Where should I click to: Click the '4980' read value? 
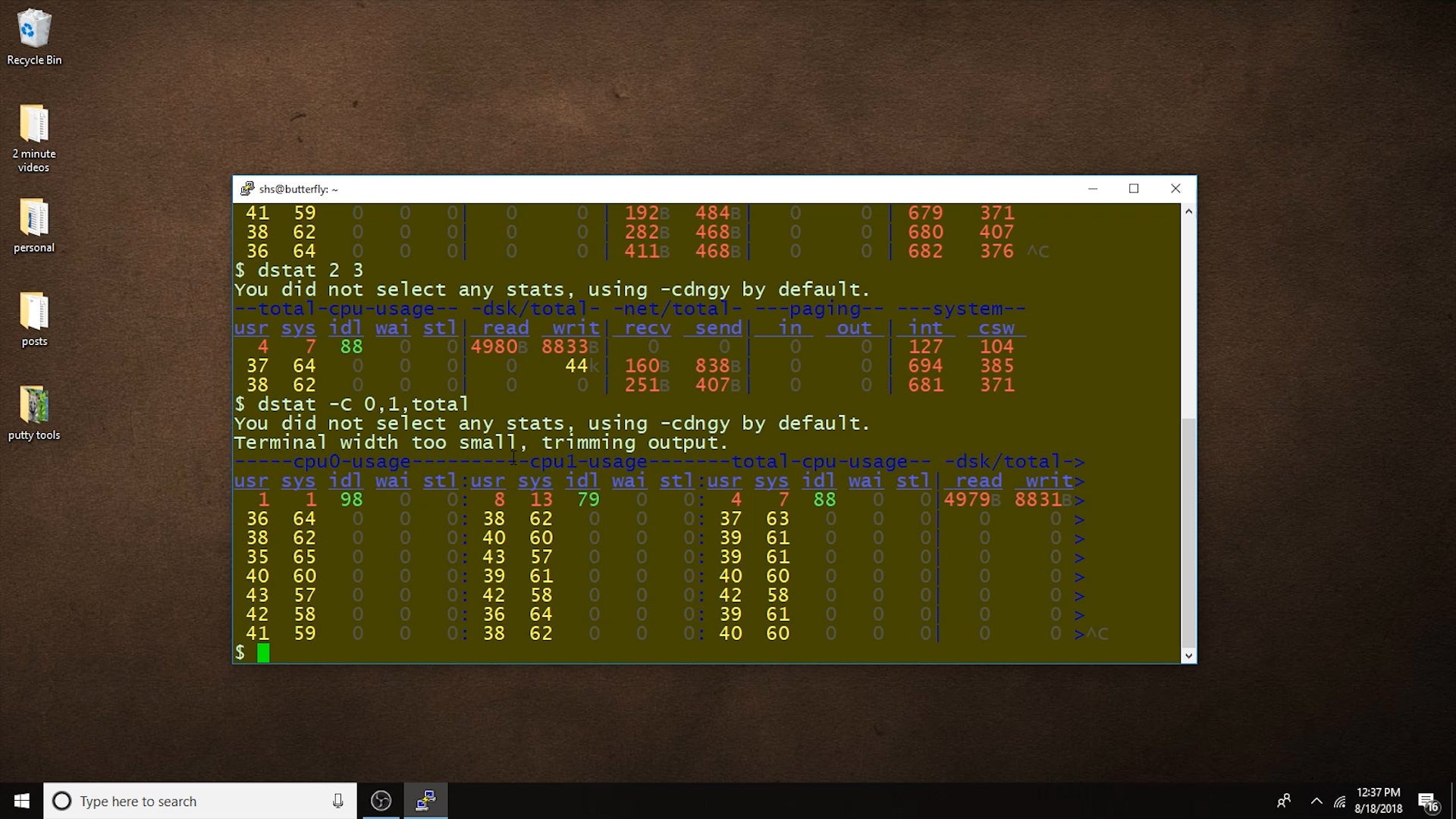tap(494, 347)
